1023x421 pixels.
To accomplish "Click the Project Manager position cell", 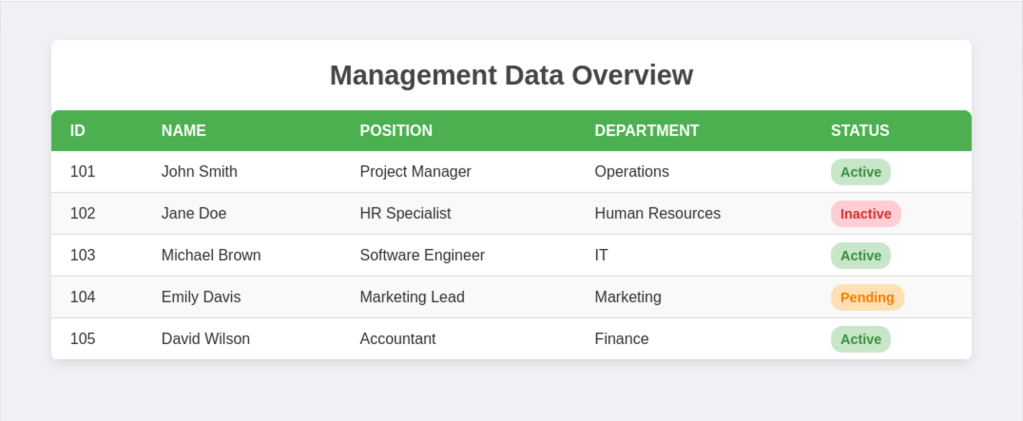I will coord(415,172).
